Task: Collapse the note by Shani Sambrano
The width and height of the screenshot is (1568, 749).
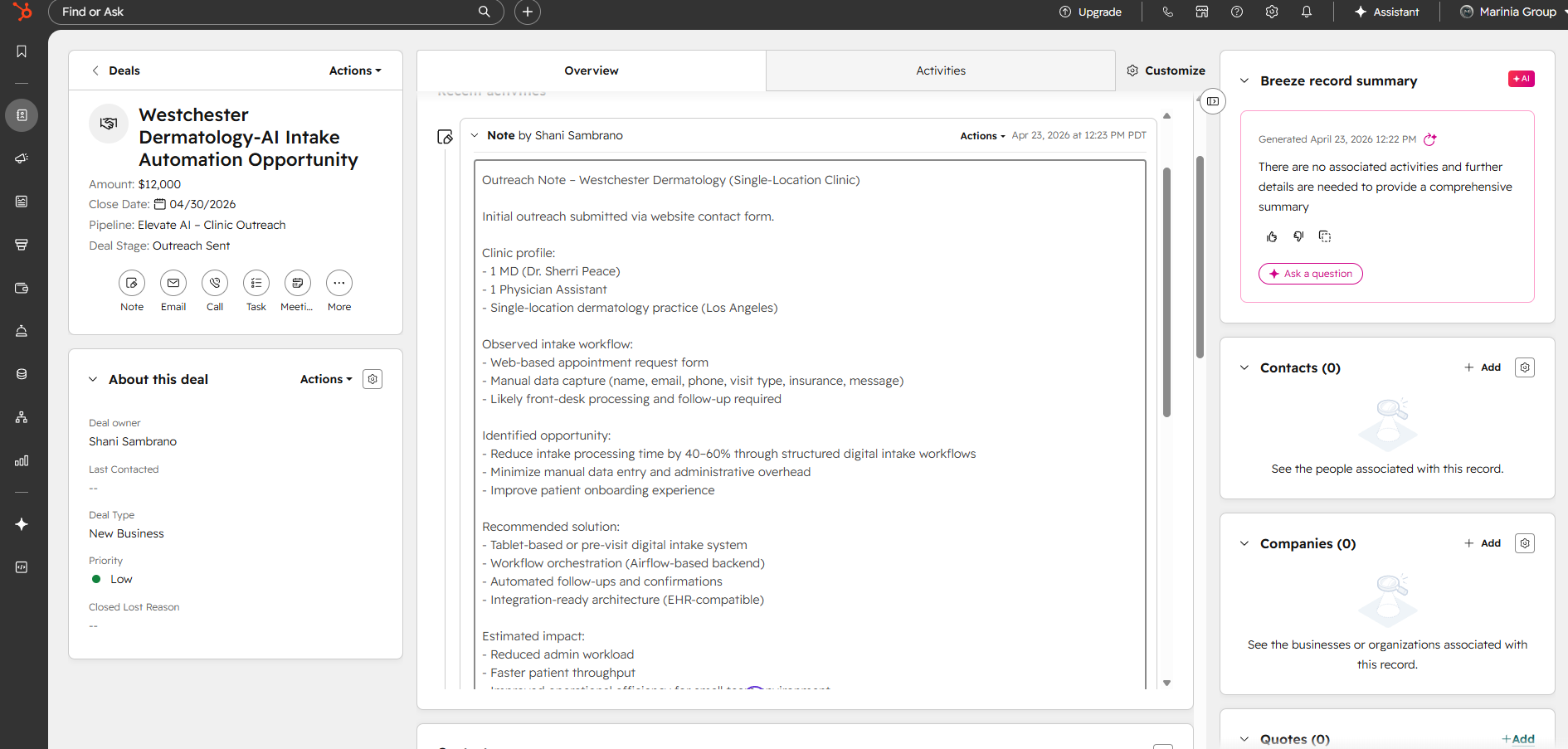Action: pyautogui.click(x=475, y=135)
